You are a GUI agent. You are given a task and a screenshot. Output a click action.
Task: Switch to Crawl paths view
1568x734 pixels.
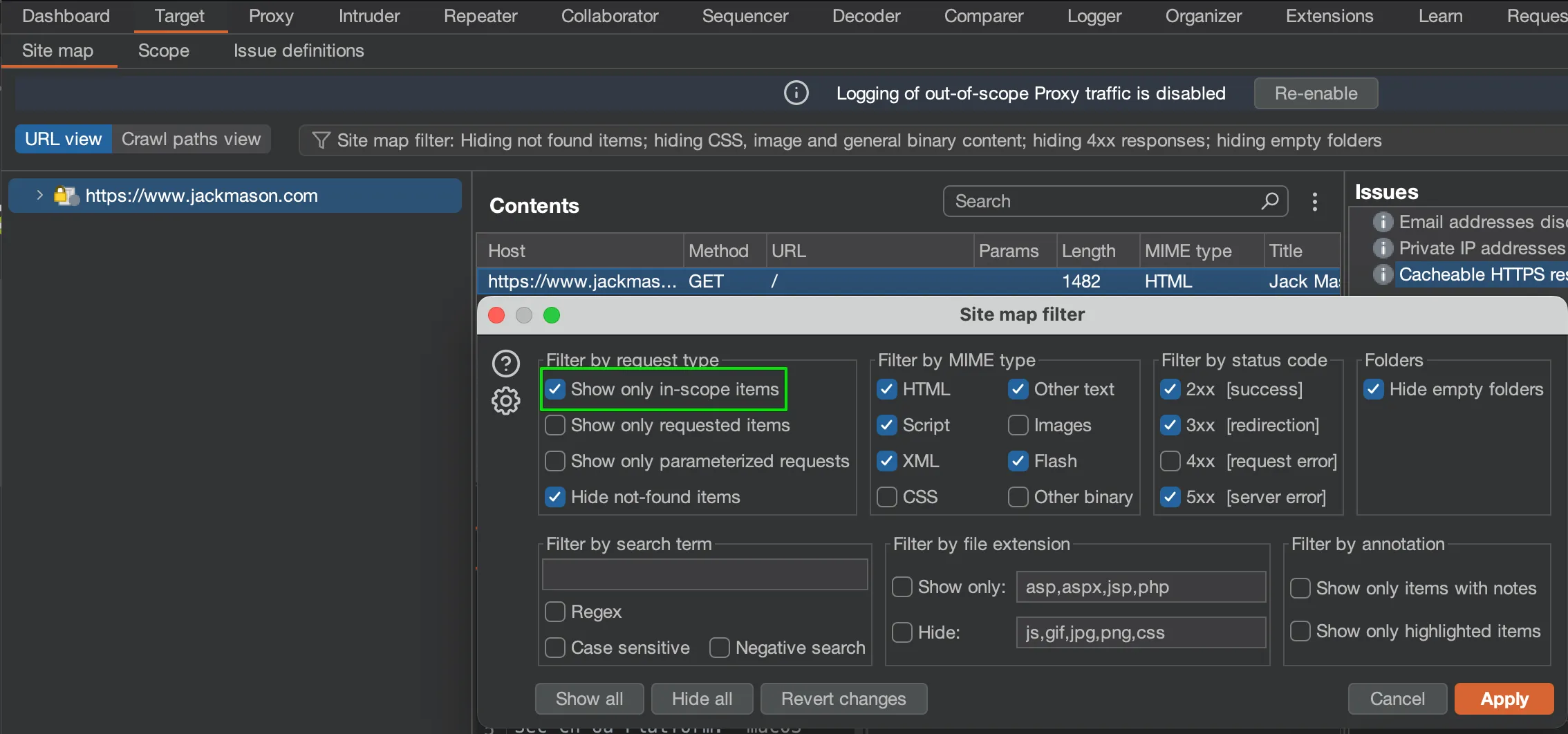[191, 139]
